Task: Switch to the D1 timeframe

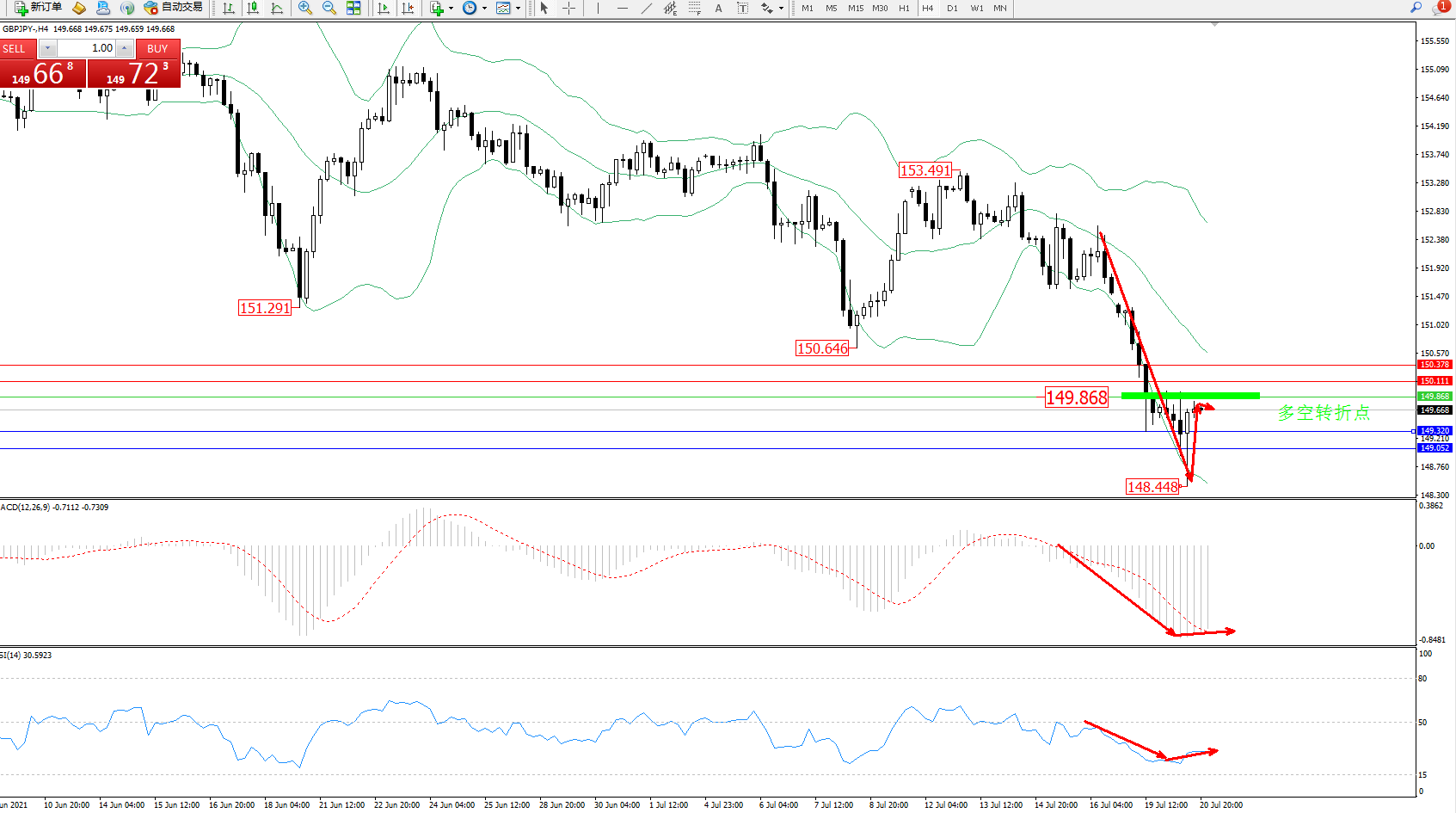Action: [x=952, y=8]
